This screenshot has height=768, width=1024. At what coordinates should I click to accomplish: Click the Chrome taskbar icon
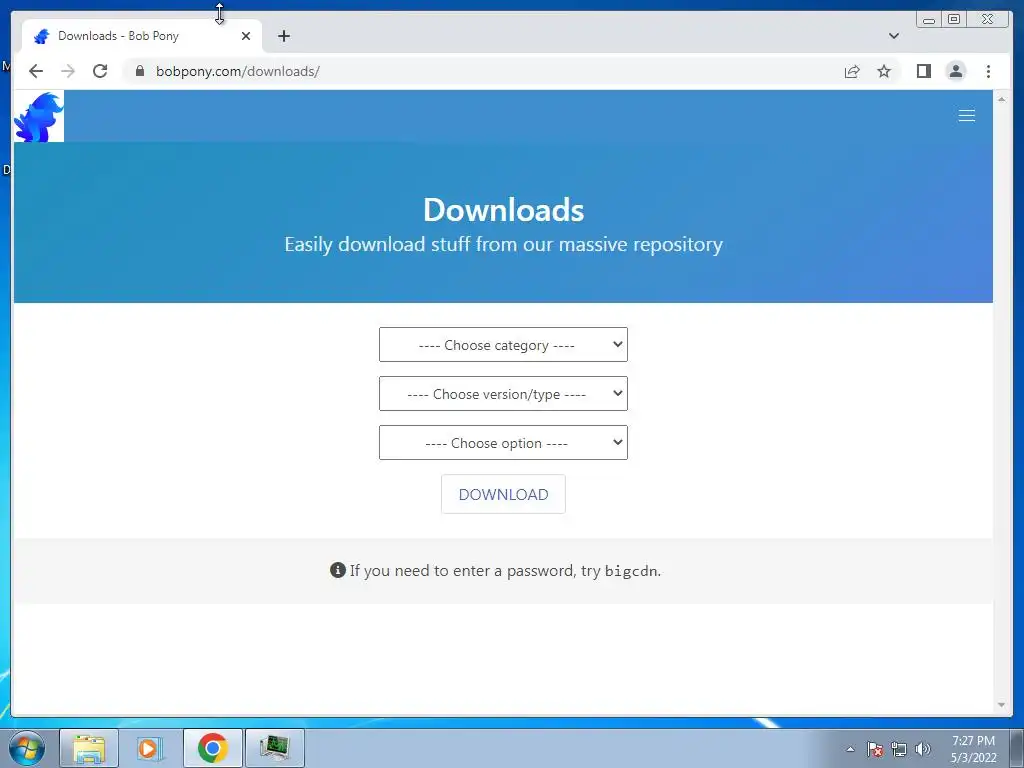(212, 748)
